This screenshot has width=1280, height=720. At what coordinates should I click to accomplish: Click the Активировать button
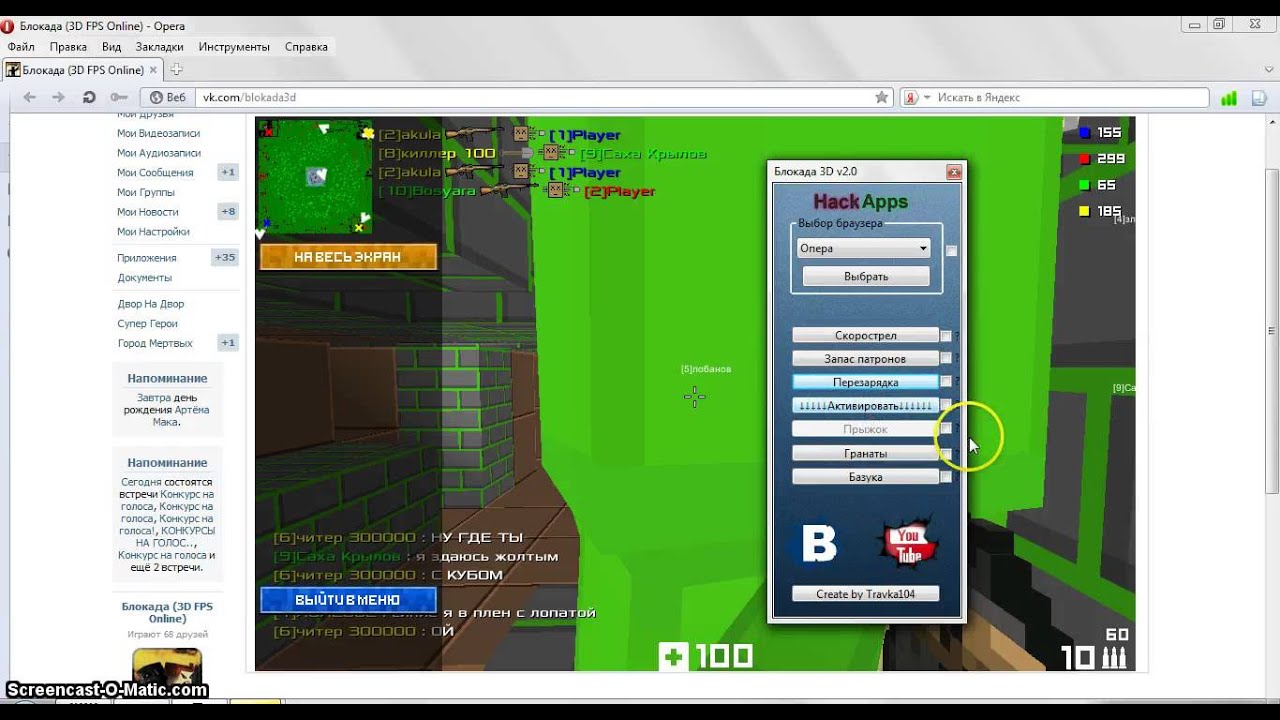pos(866,406)
